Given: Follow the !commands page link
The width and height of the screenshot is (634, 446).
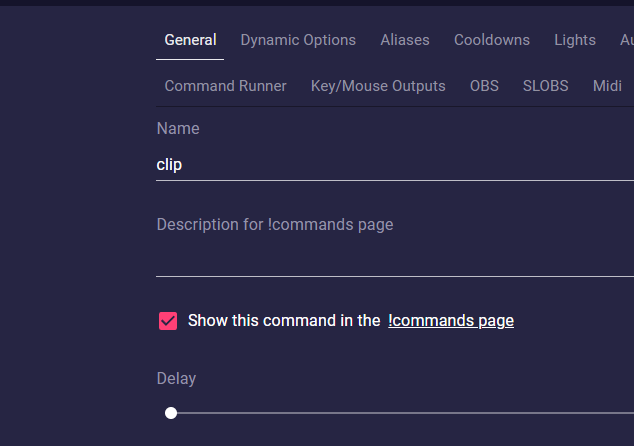Looking at the screenshot, I should (x=451, y=321).
